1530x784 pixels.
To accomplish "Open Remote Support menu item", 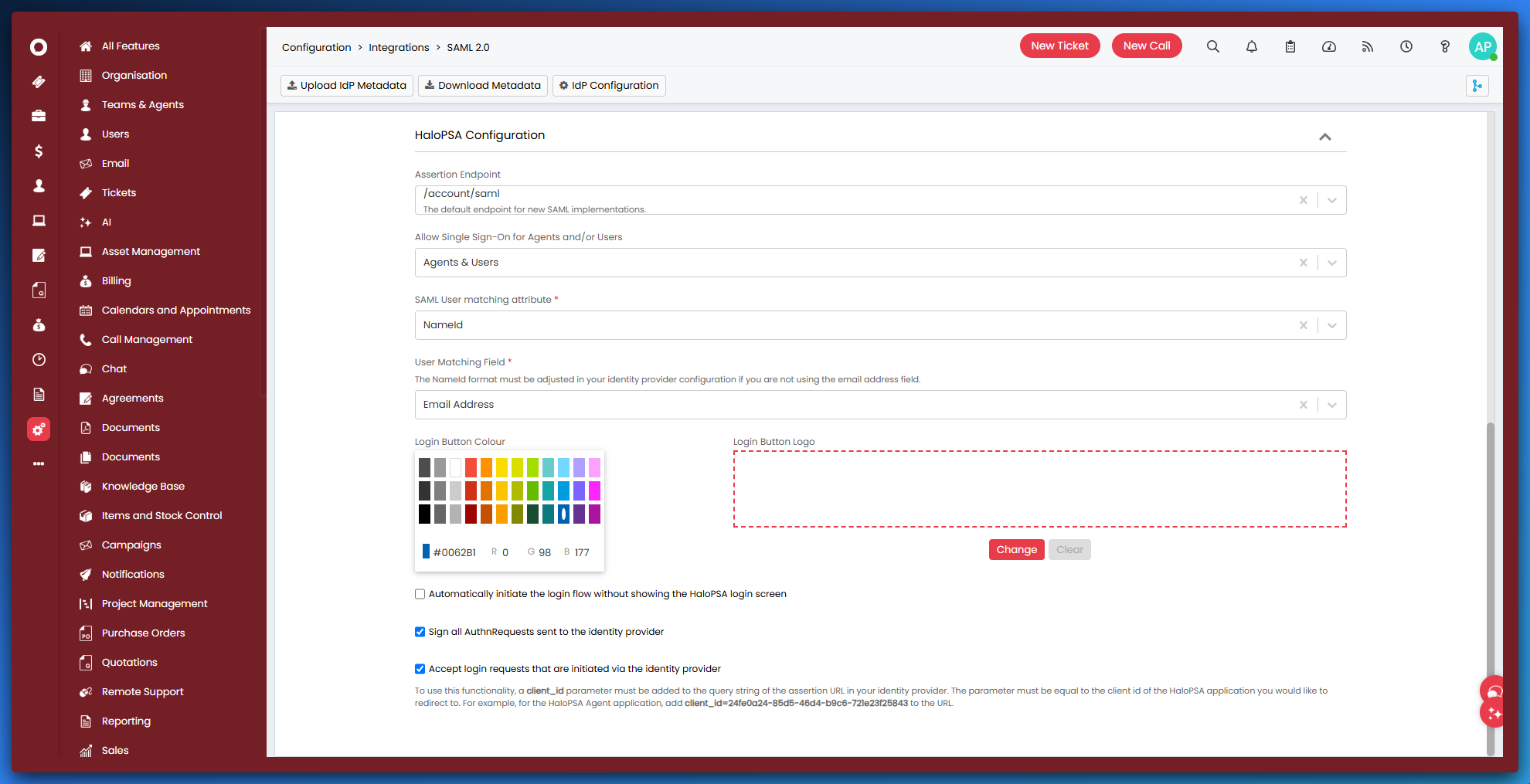I will 143,692.
